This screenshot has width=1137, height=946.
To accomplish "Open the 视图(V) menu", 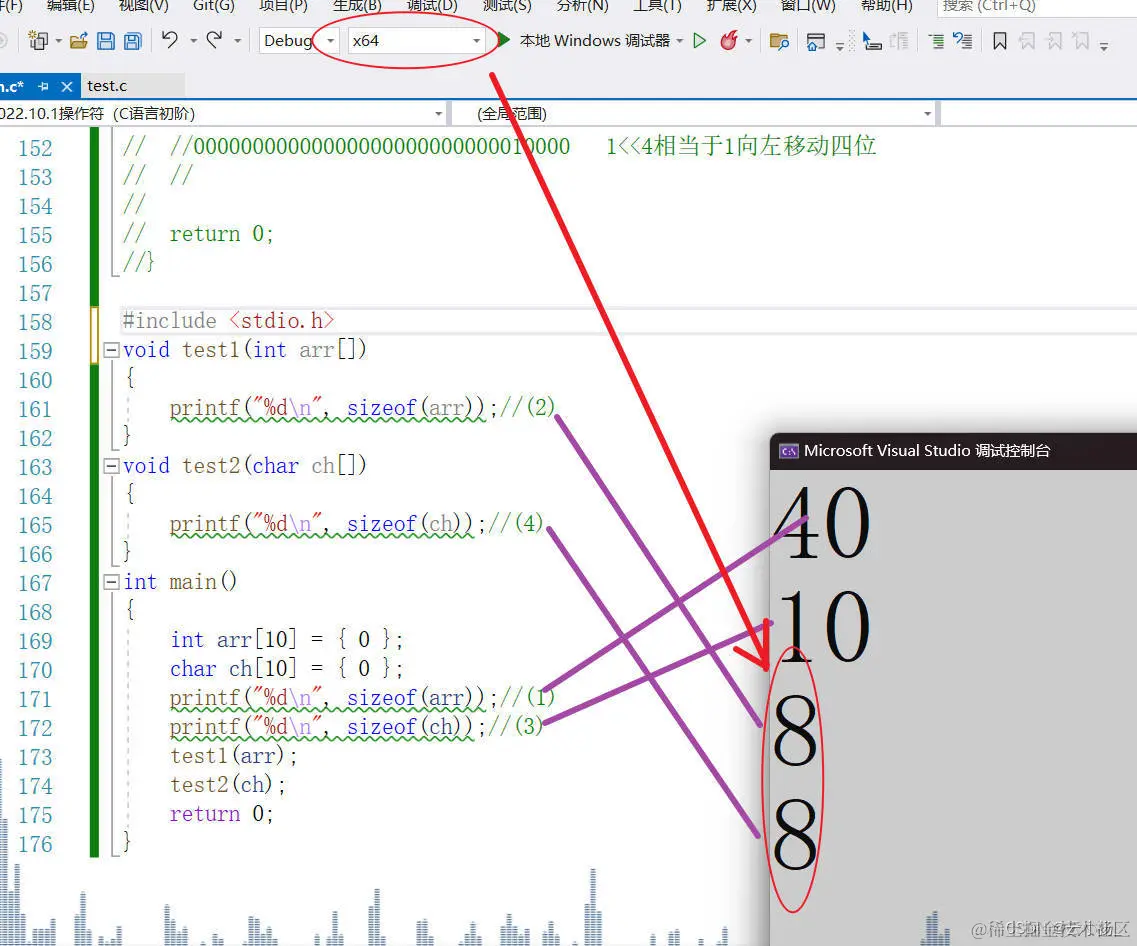I will tap(144, 6).
